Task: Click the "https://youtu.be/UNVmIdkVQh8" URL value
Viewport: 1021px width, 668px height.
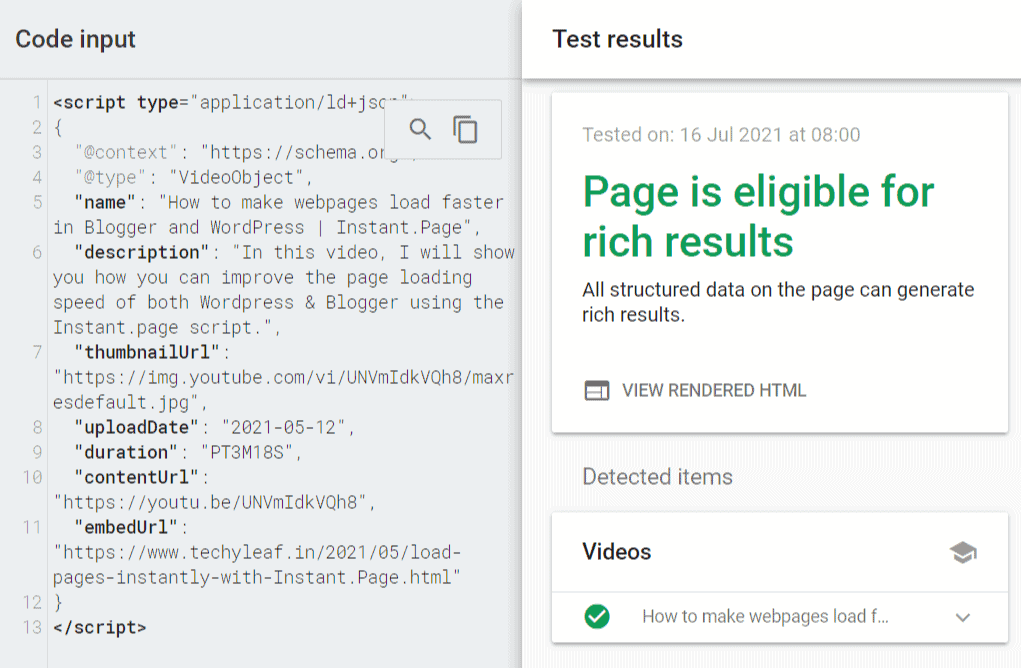Action: tap(210, 503)
